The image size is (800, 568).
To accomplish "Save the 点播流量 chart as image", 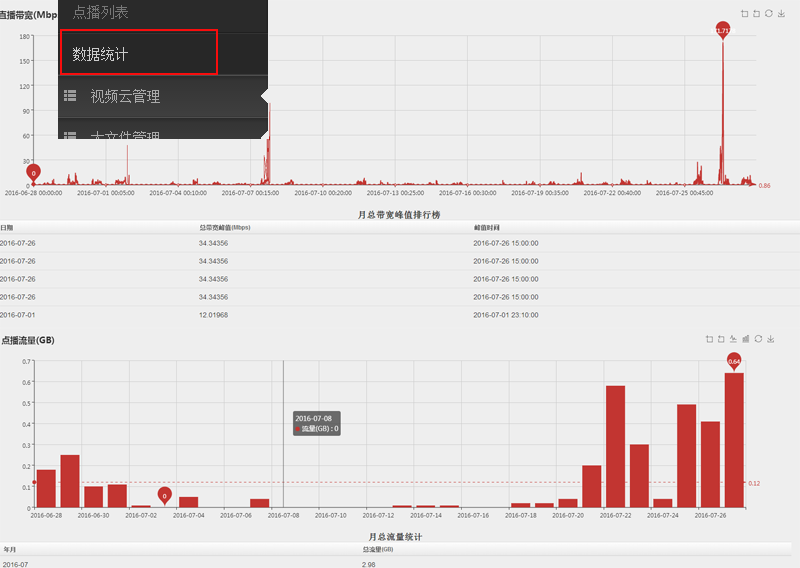I will tap(771, 339).
